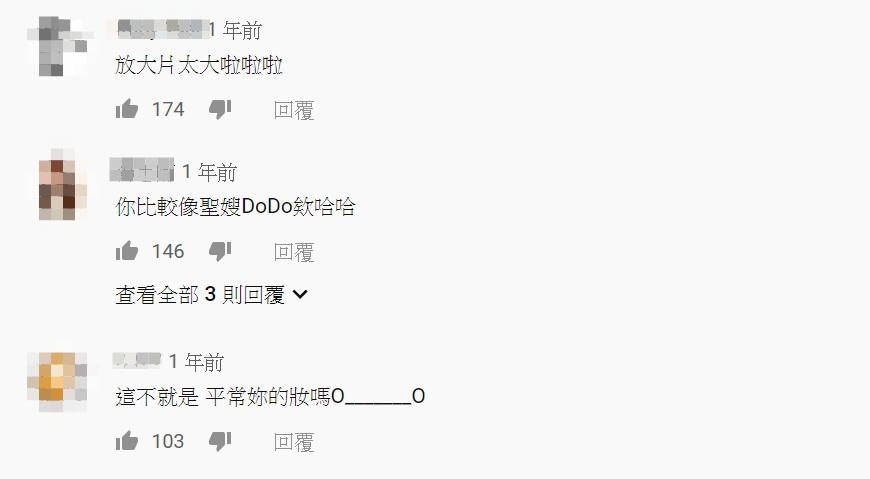Dislike the 放大片太大啦啦啦 comment
The height and width of the screenshot is (479, 870).
tap(220, 109)
